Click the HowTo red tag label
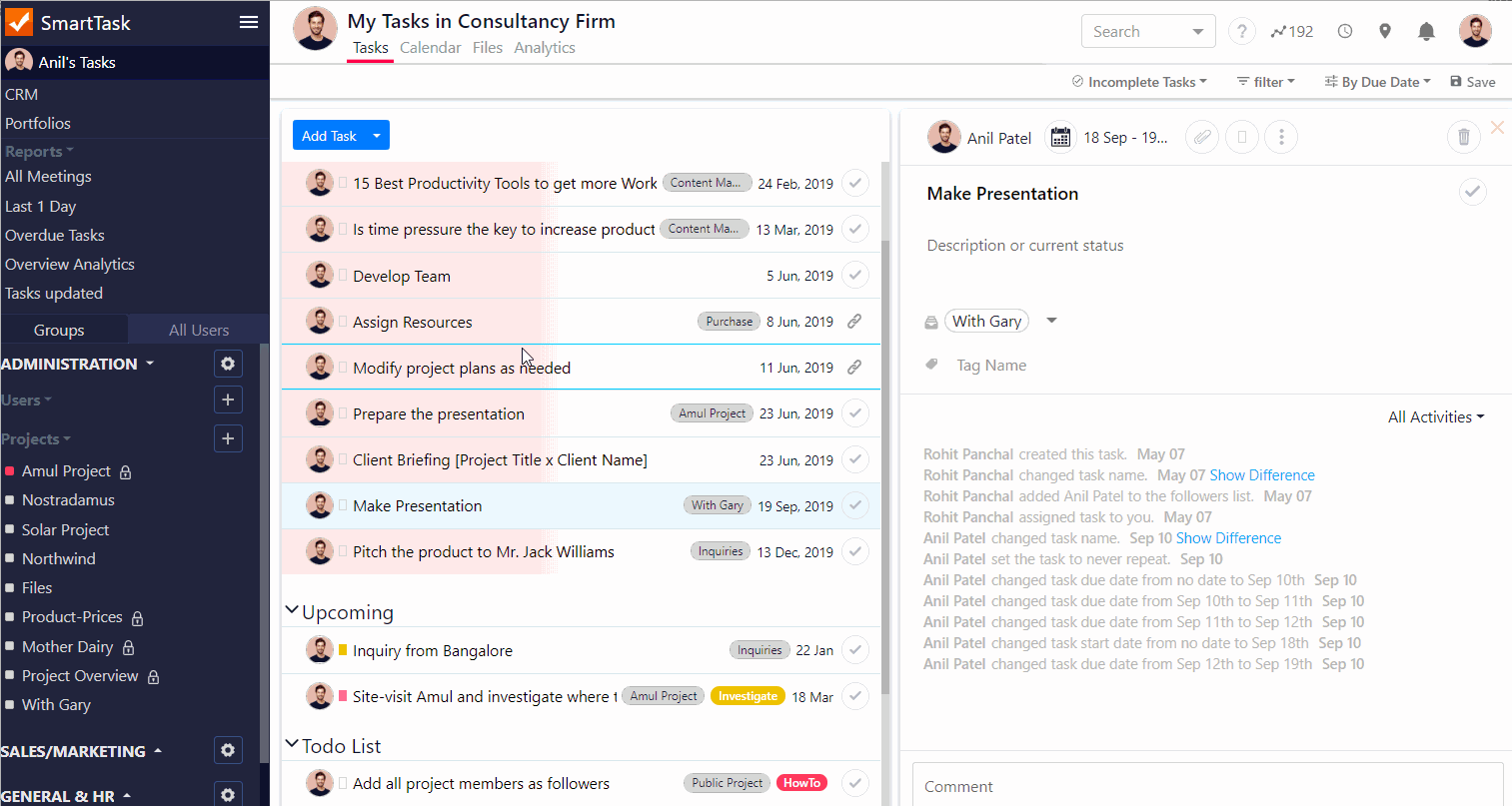1512x806 pixels. tap(801, 783)
